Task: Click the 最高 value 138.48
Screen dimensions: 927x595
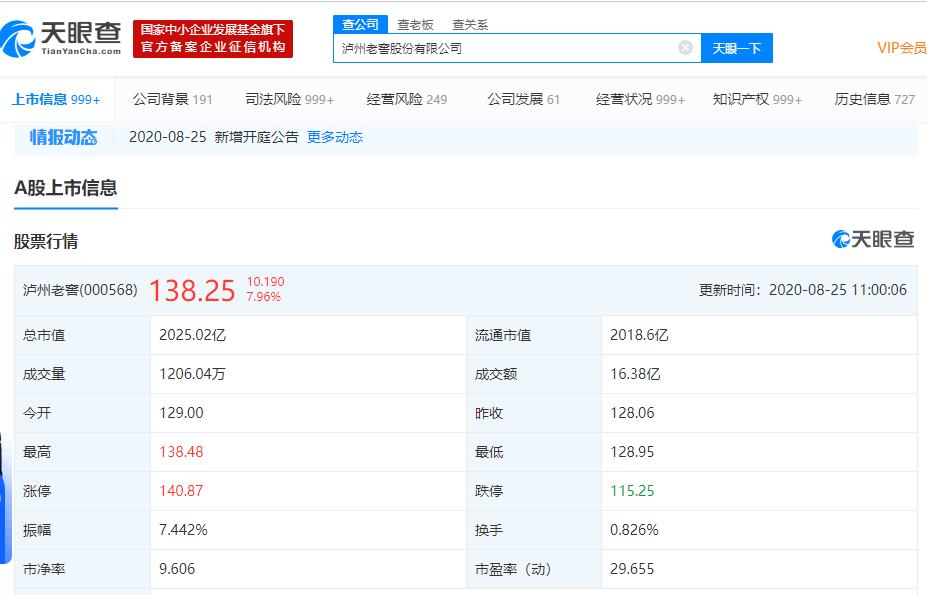Action: click(181, 452)
